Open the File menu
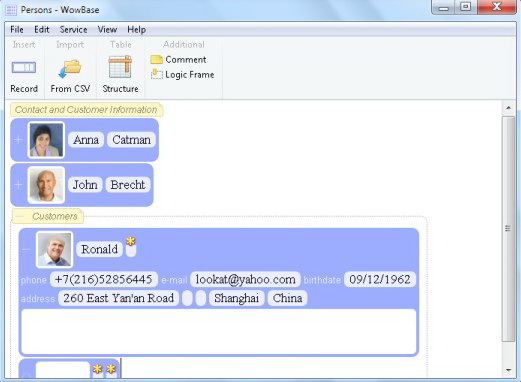This screenshot has width=521, height=382. click(x=17, y=30)
